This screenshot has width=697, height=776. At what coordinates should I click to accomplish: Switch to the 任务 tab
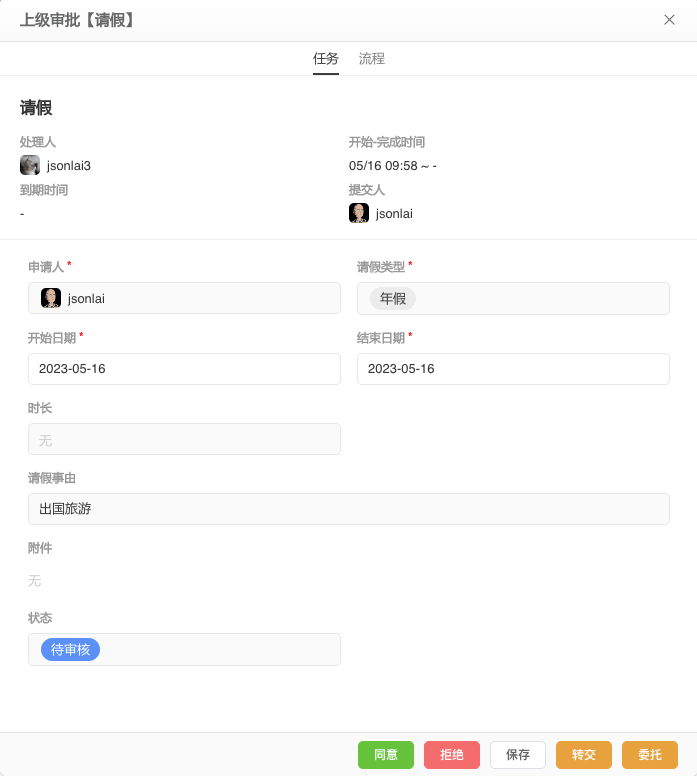pyautogui.click(x=326, y=59)
